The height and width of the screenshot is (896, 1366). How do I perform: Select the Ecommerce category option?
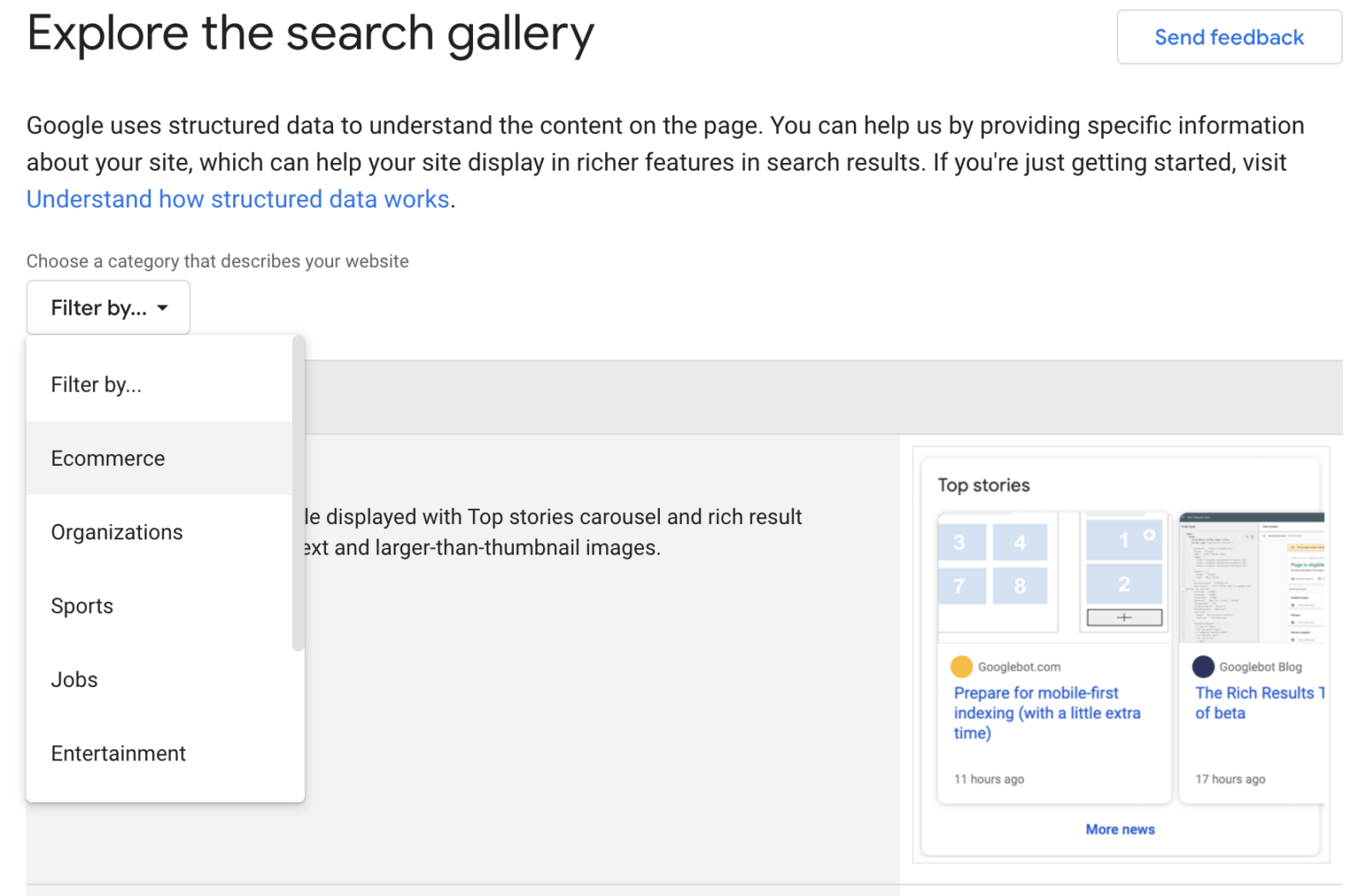click(108, 458)
